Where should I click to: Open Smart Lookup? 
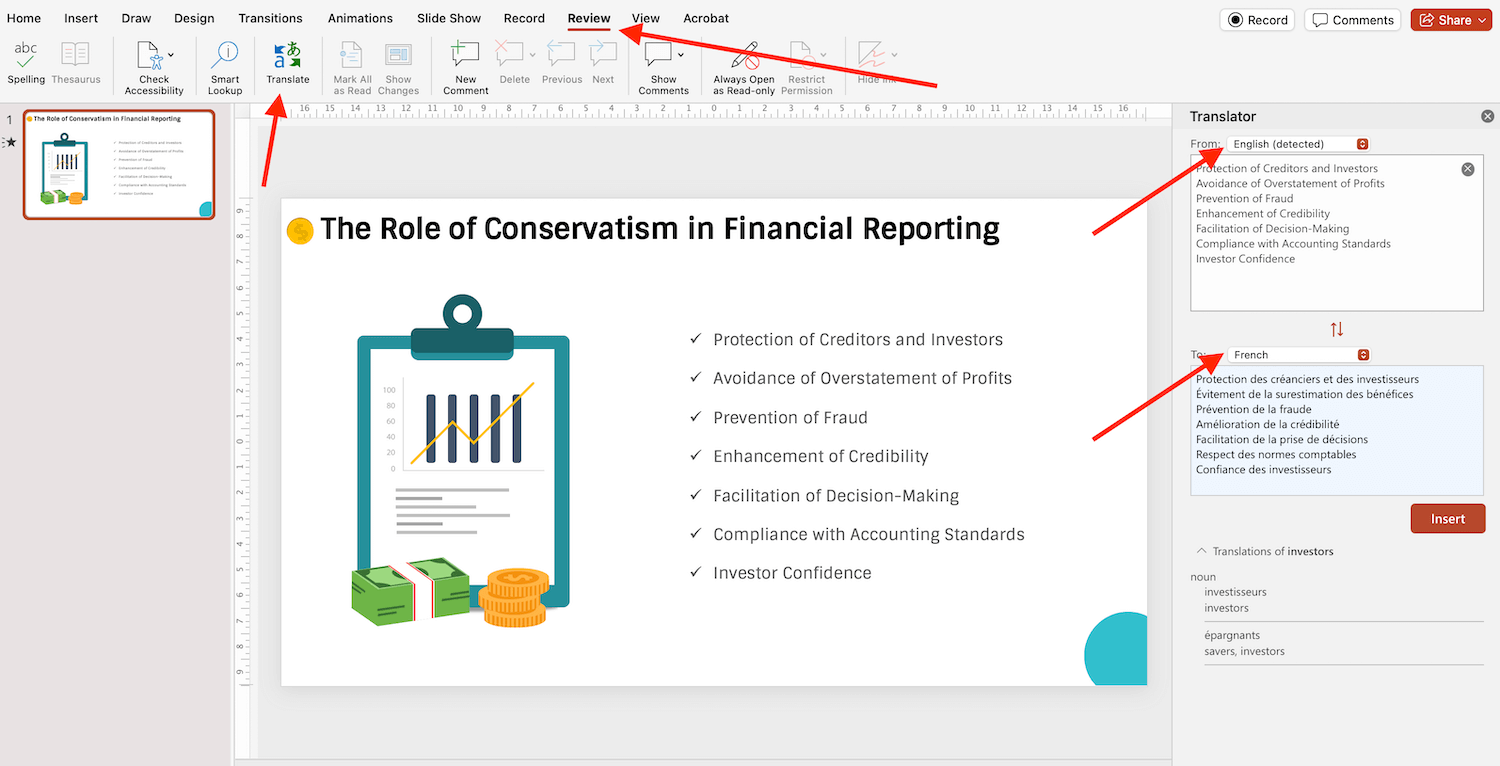pos(225,67)
